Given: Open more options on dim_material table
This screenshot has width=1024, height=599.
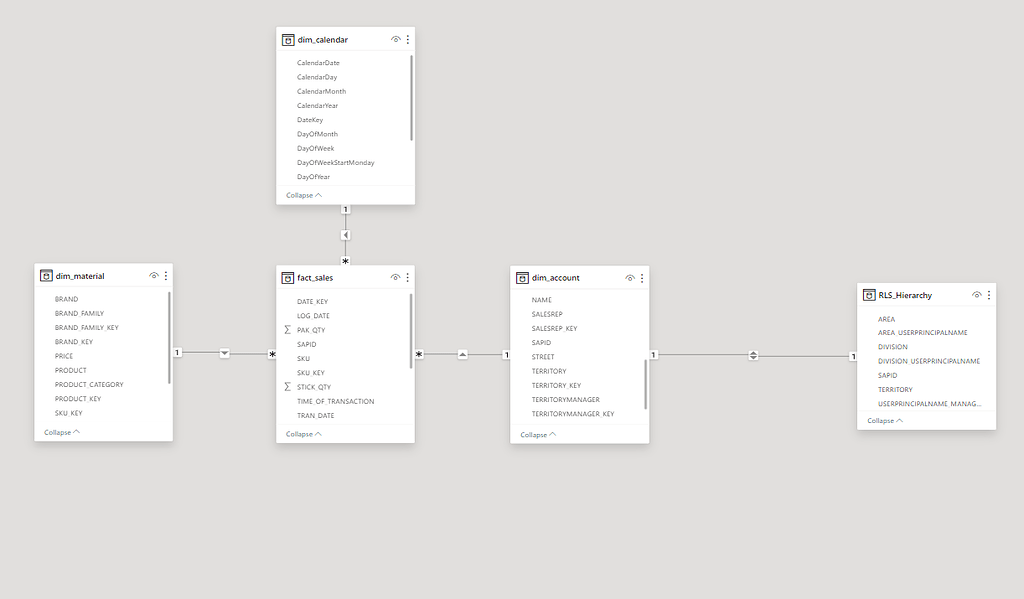Looking at the screenshot, I should tap(166, 276).
